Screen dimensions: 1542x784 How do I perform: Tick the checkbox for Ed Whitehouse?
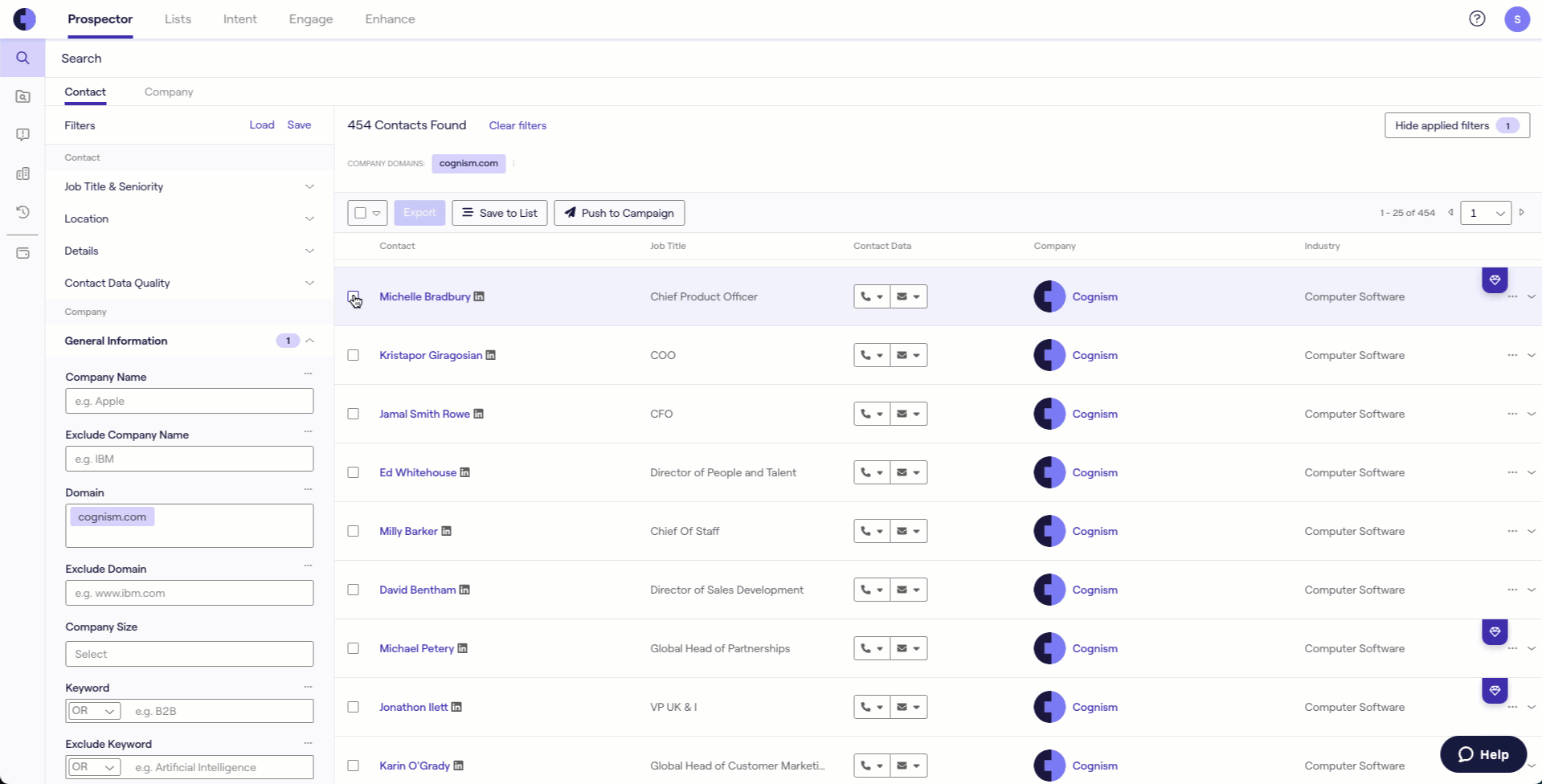click(x=353, y=472)
